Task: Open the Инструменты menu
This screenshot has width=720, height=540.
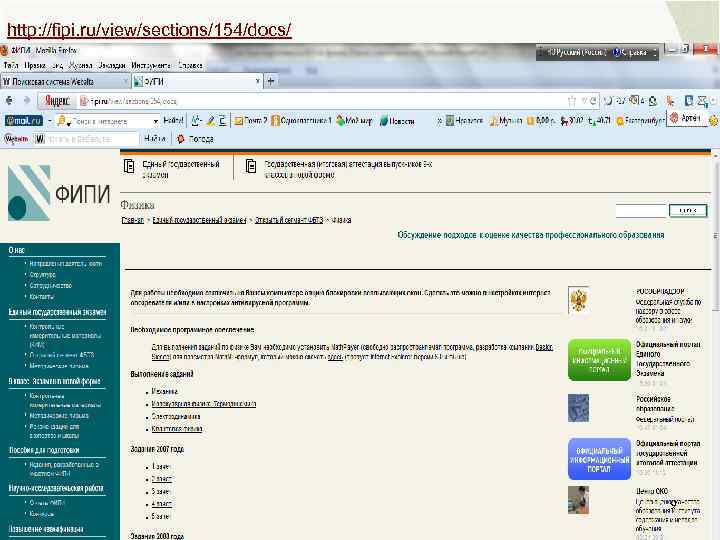Action: click(x=151, y=65)
